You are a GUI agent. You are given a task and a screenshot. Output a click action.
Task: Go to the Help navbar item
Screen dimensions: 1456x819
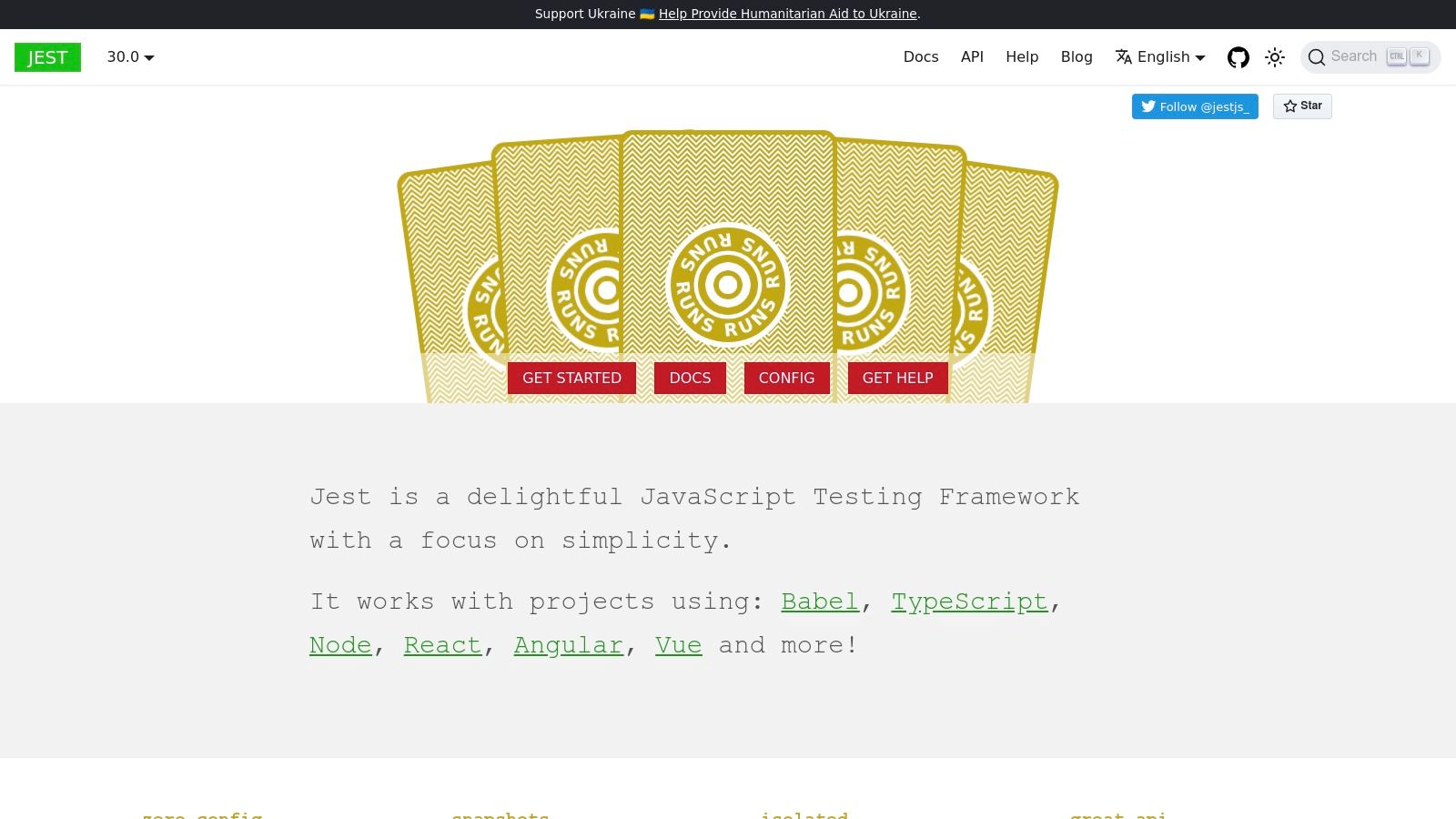(1022, 57)
